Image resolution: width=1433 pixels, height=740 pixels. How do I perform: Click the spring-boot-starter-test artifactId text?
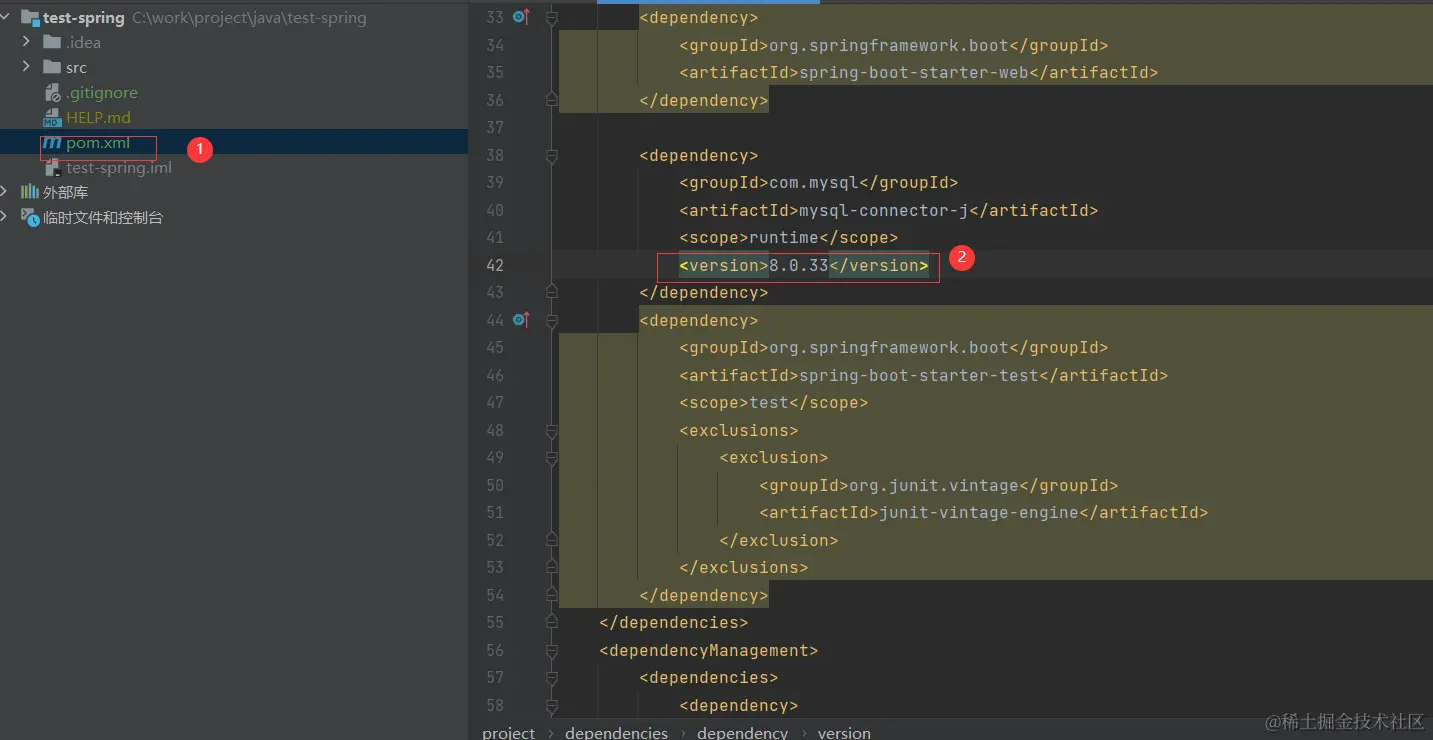click(919, 375)
